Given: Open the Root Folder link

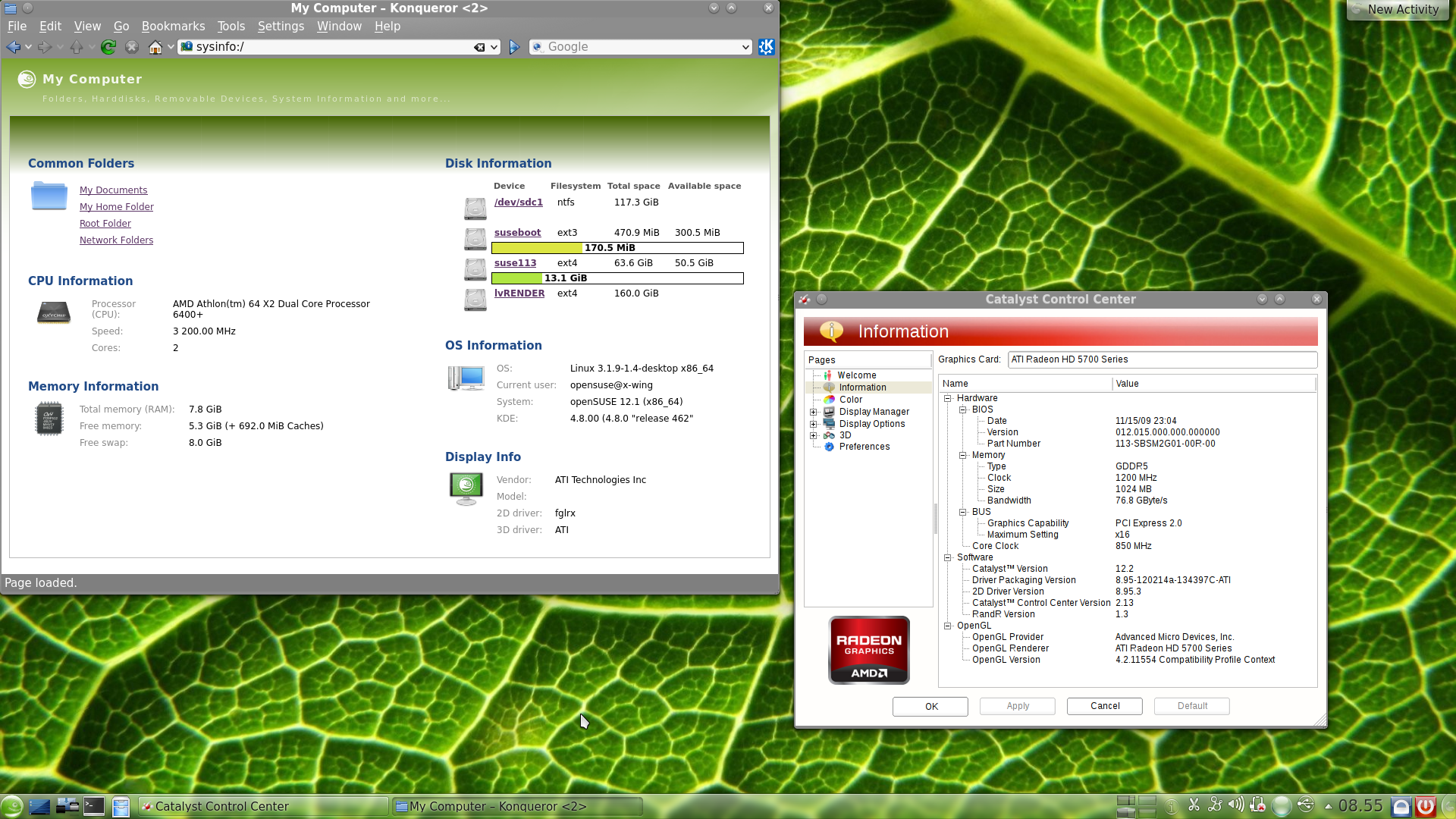Looking at the screenshot, I should click(105, 224).
